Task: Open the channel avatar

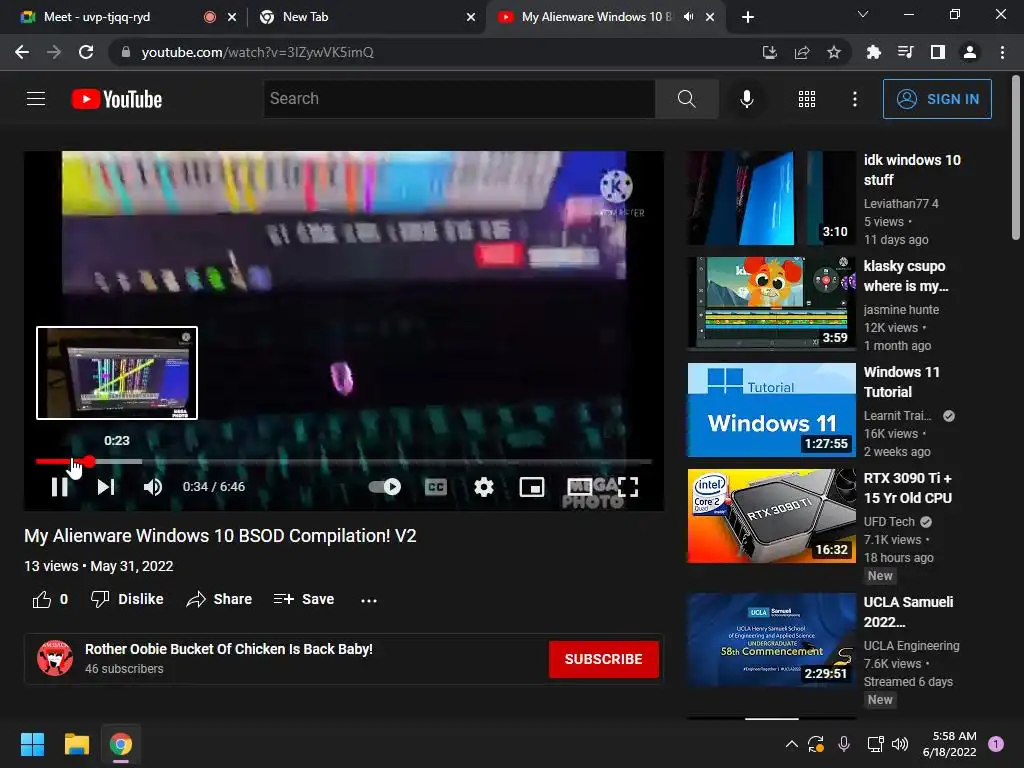Action: point(55,658)
